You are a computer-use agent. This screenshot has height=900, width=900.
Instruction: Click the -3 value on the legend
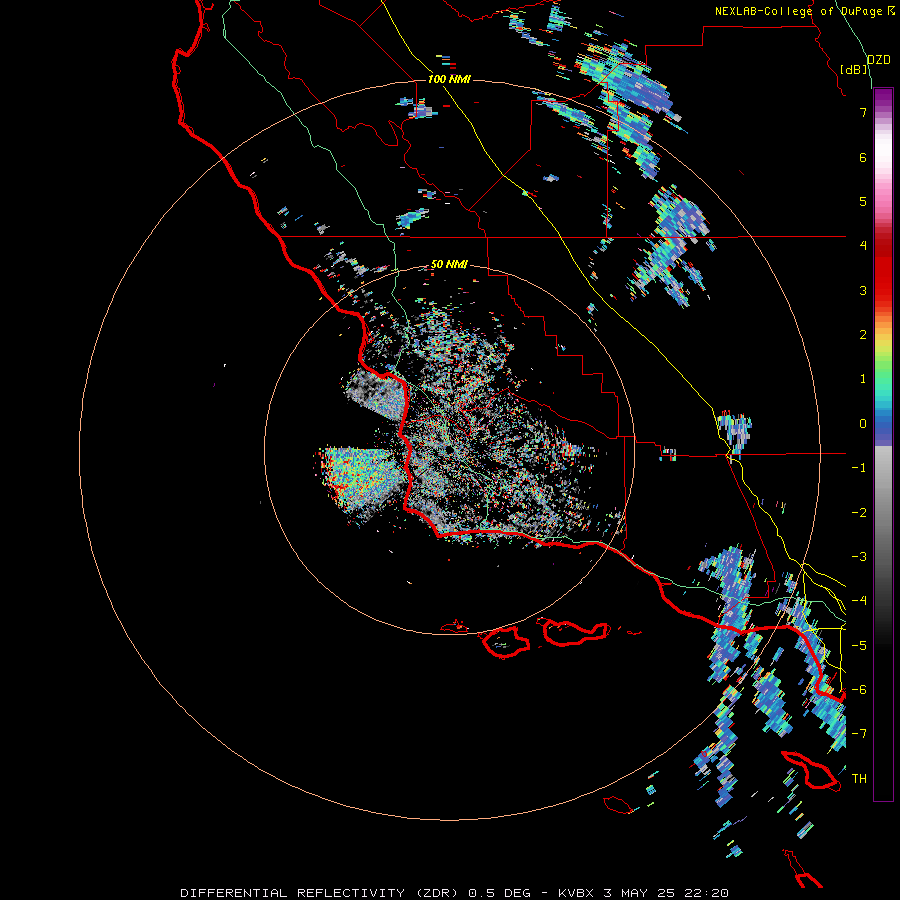859,557
